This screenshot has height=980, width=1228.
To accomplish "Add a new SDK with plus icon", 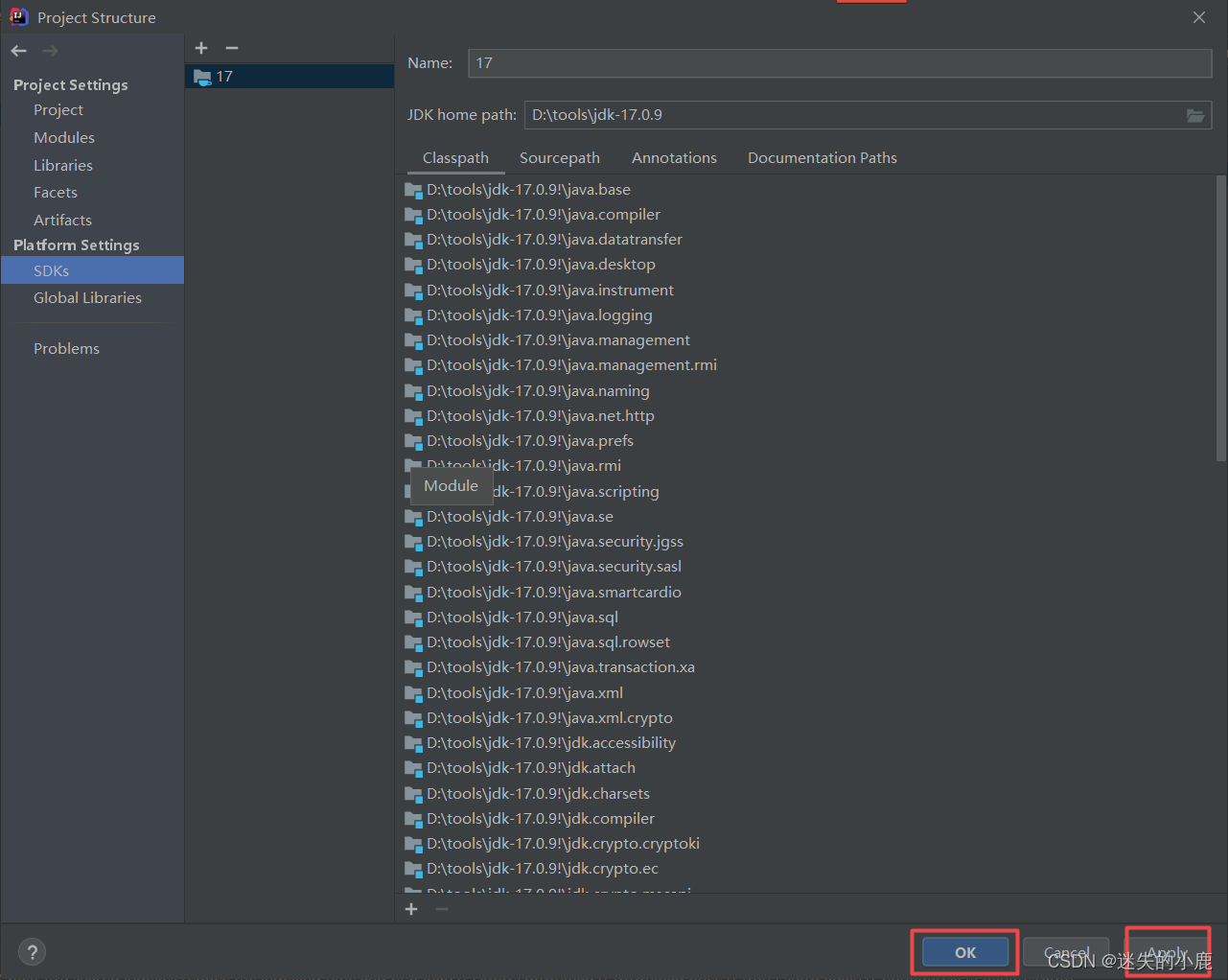I will [201, 48].
